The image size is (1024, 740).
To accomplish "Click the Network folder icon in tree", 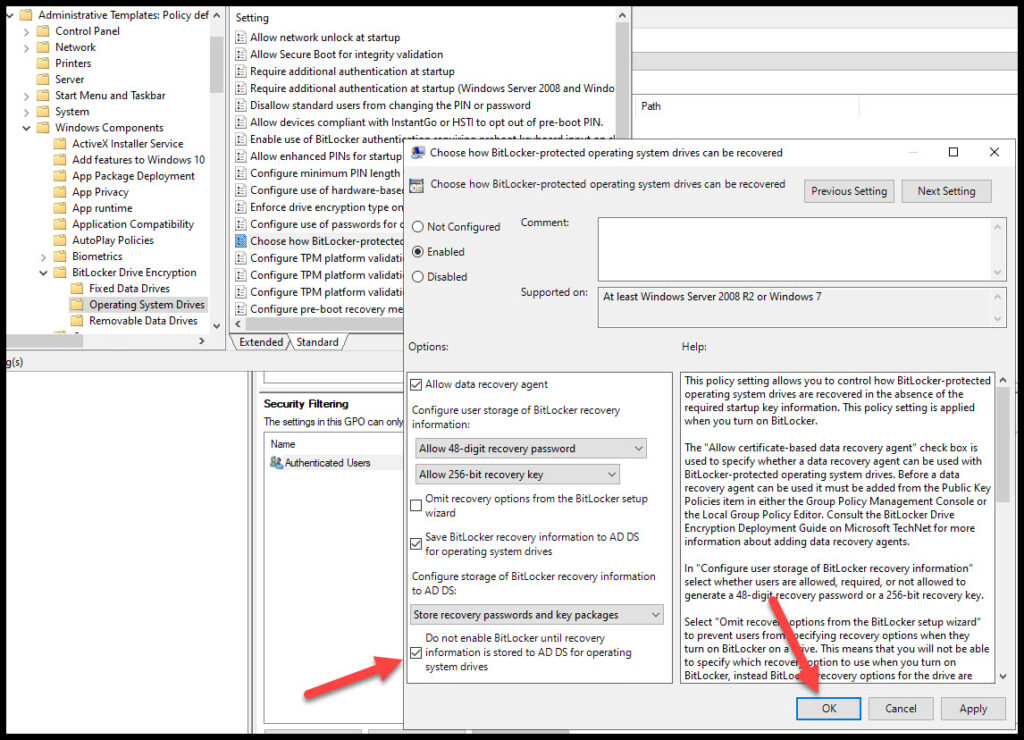I will coord(43,47).
